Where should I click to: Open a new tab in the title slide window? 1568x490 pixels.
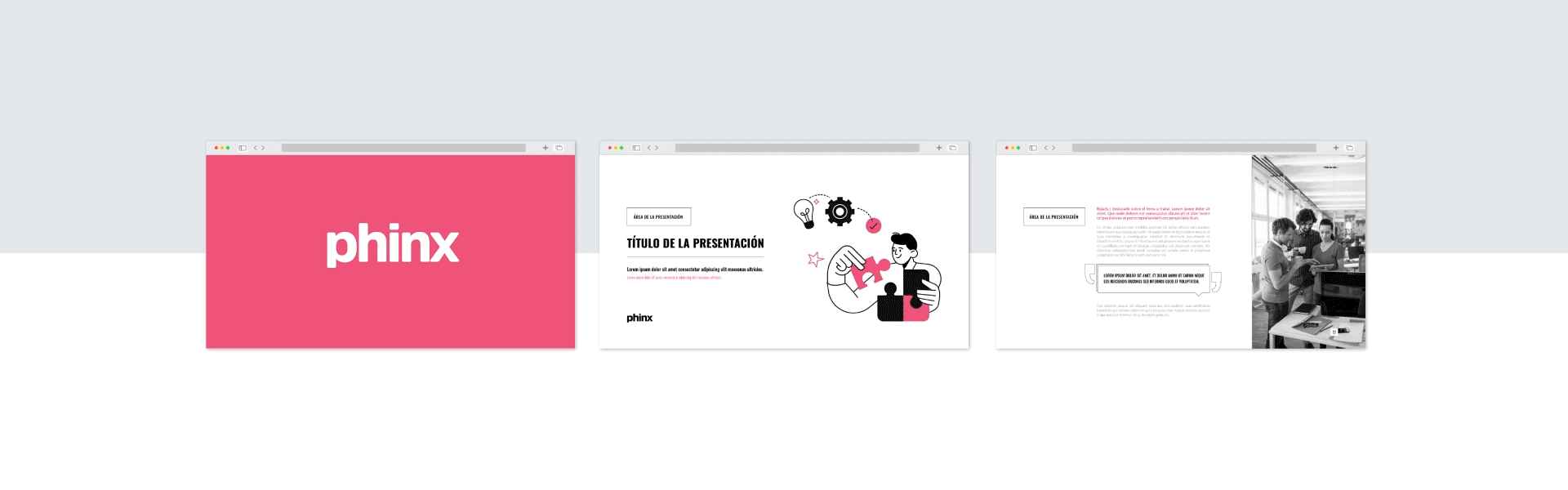click(x=939, y=148)
